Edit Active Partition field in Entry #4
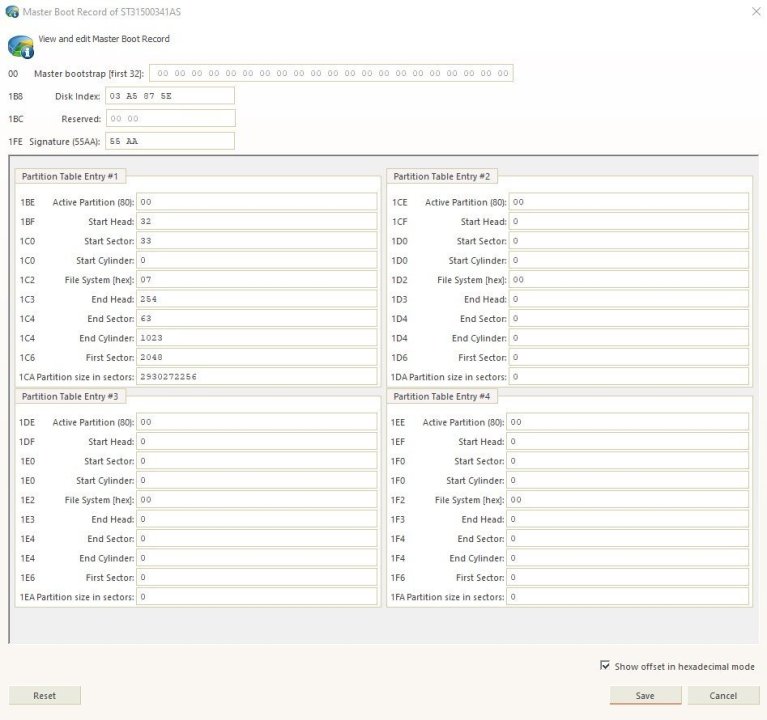Screen dimensions: 767x720 pos(628,422)
